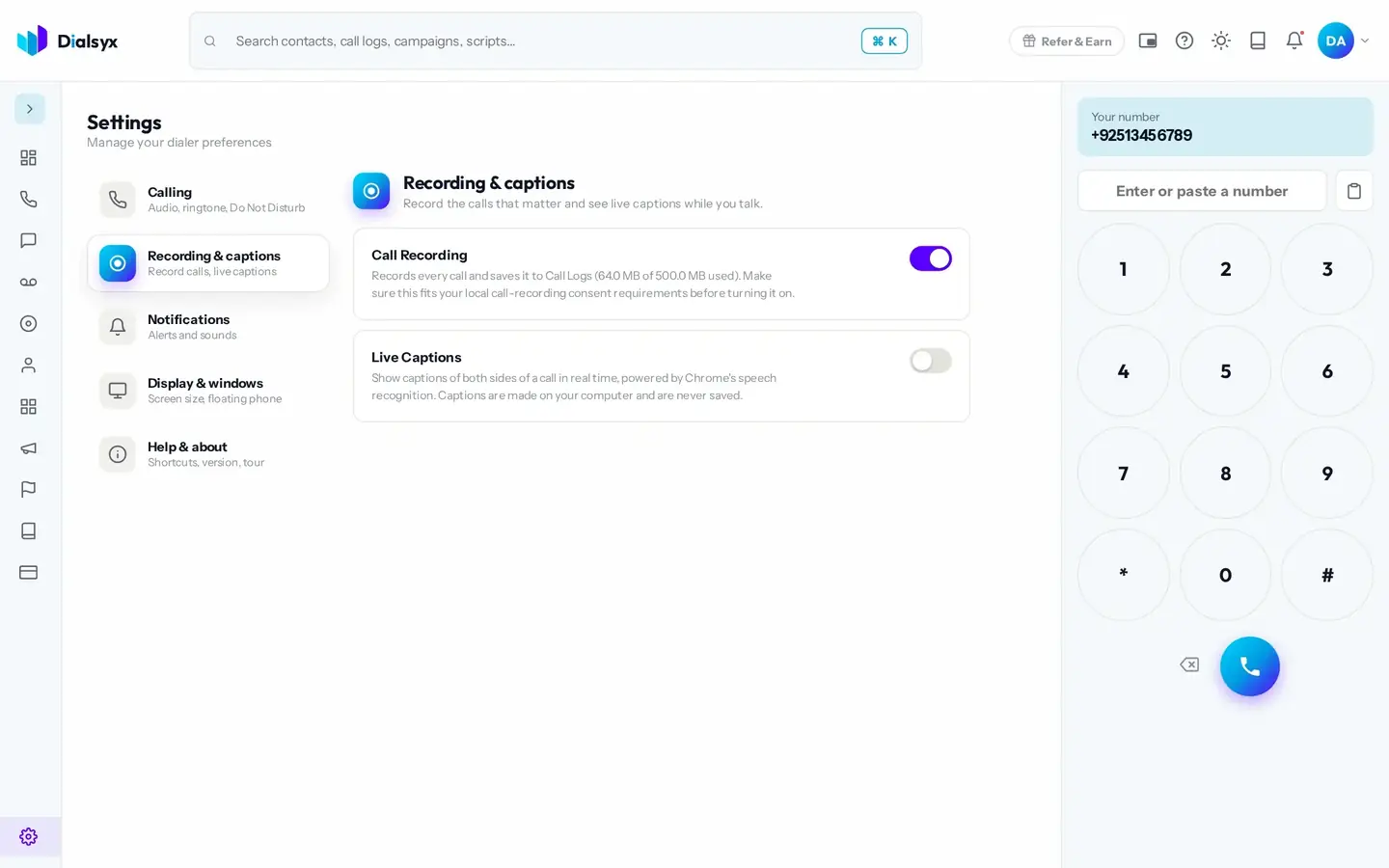The width and height of the screenshot is (1389, 868).
Task: Click the notification bell in top bar
Action: coord(1294,41)
